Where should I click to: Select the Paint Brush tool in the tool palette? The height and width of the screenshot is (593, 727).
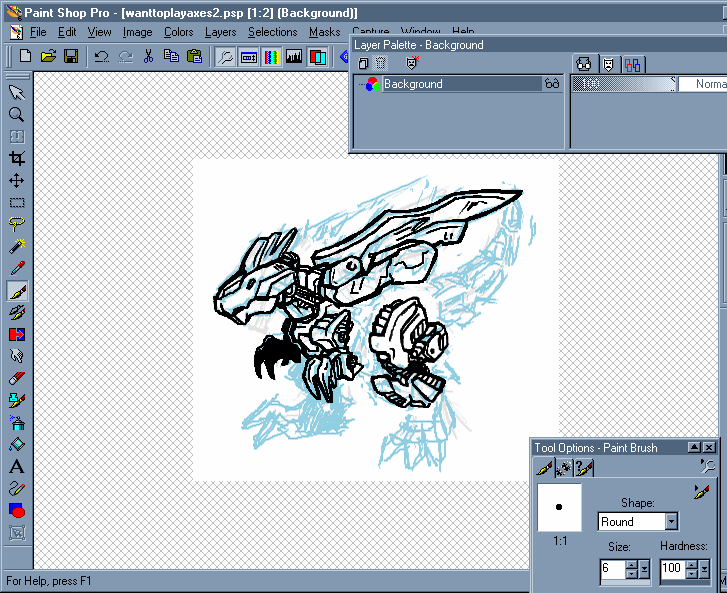click(17, 291)
